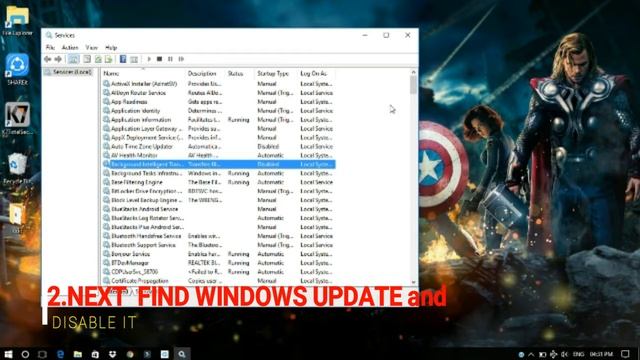Image resolution: width=640 pixels, height=360 pixels.
Task: Open the Recycle Bin desktop icon
Action: point(17,168)
